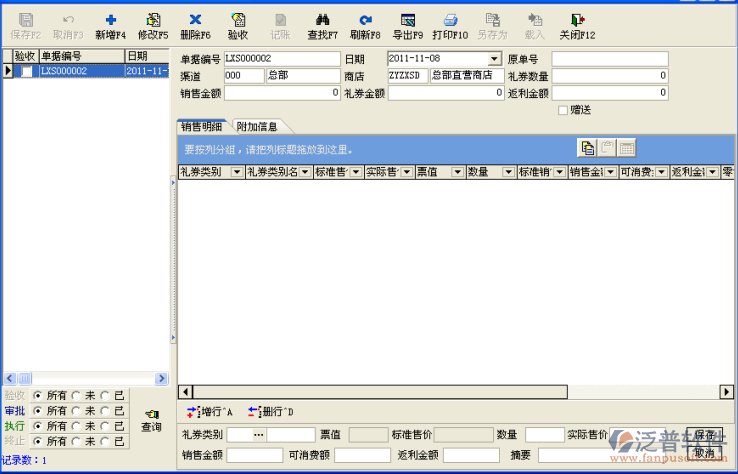Click the bottom 取消 button
The image size is (738, 474).
point(704,454)
